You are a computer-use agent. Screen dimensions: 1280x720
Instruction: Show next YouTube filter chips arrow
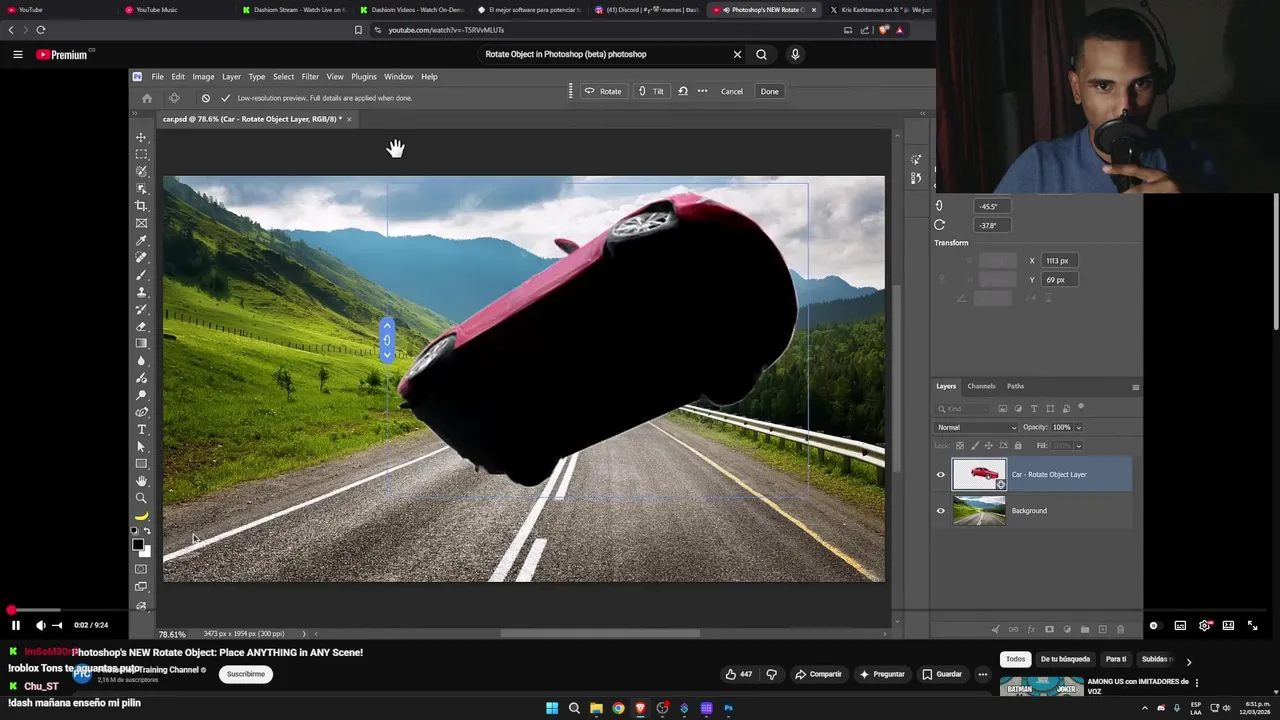[x=1188, y=662]
